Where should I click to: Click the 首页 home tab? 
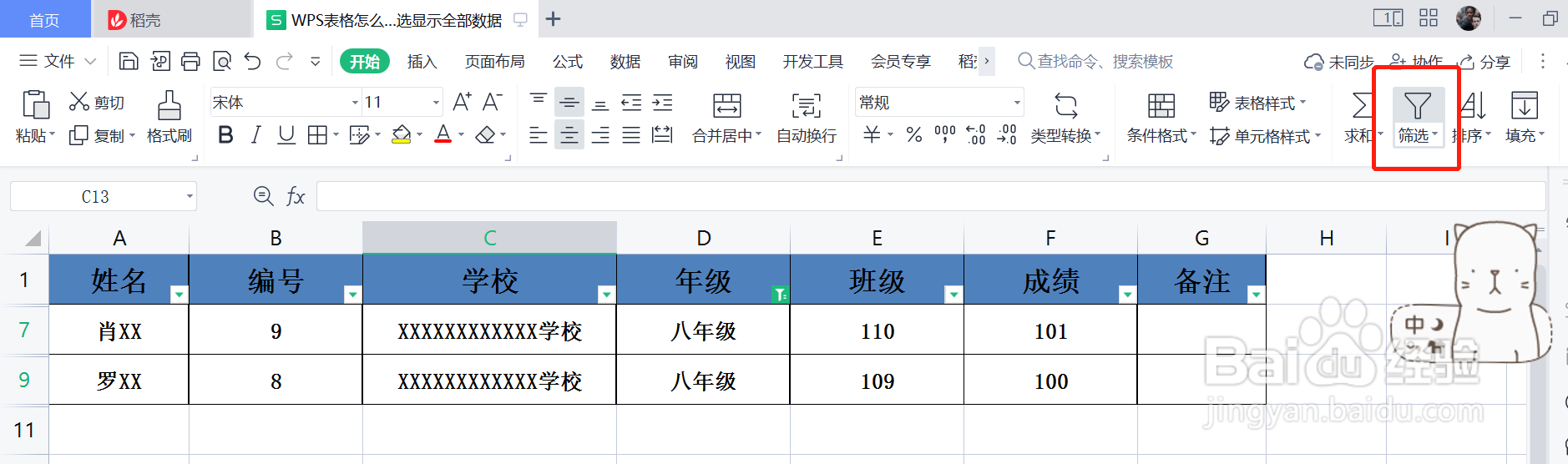pyautogui.click(x=44, y=20)
